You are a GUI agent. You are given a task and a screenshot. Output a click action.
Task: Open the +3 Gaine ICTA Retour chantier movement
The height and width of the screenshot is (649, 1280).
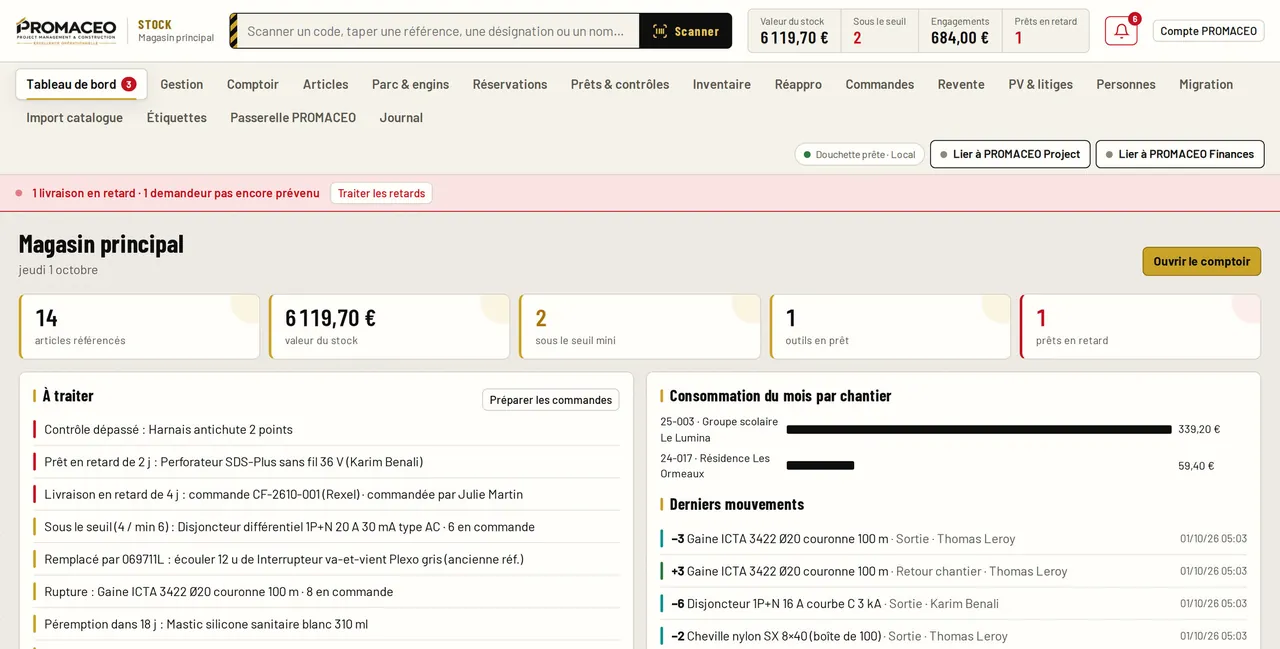(954, 571)
